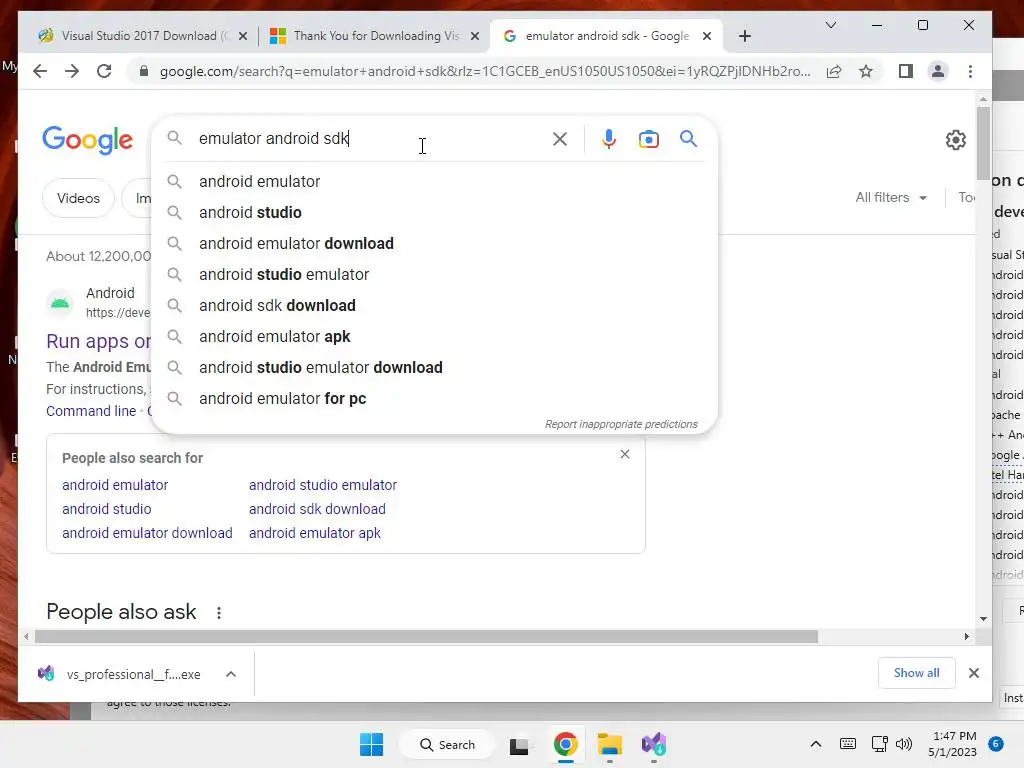Bookmark this page with the star icon
1024x768 pixels.
[x=866, y=71]
